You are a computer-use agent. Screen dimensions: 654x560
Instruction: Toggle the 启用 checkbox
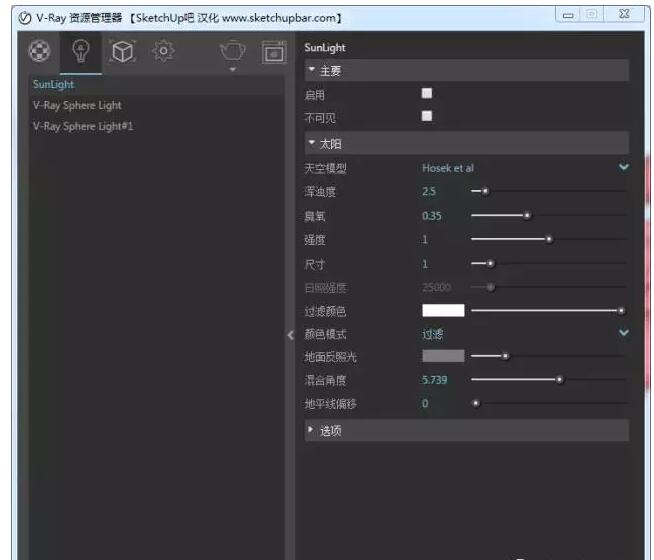click(427, 93)
